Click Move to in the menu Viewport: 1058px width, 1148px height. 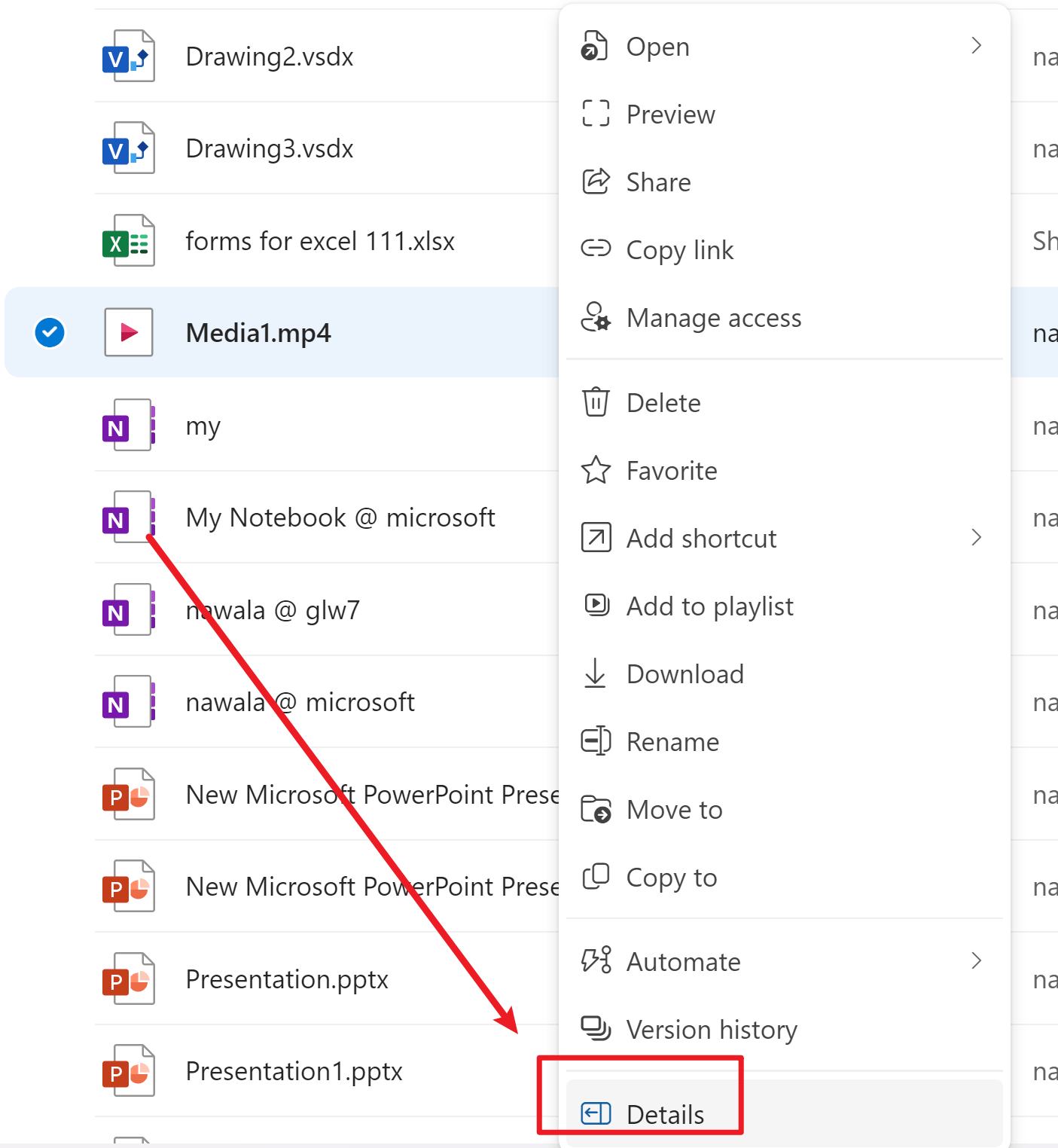click(674, 809)
